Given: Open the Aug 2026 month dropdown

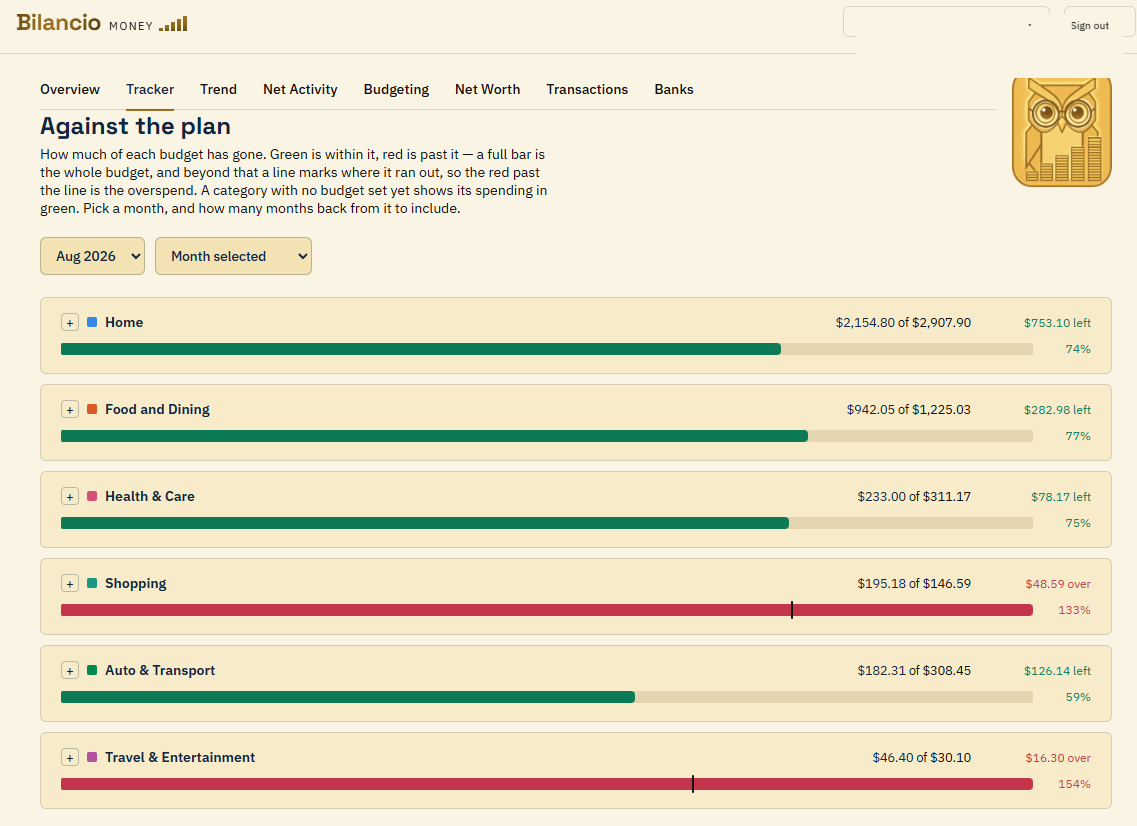Looking at the screenshot, I should point(92,256).
